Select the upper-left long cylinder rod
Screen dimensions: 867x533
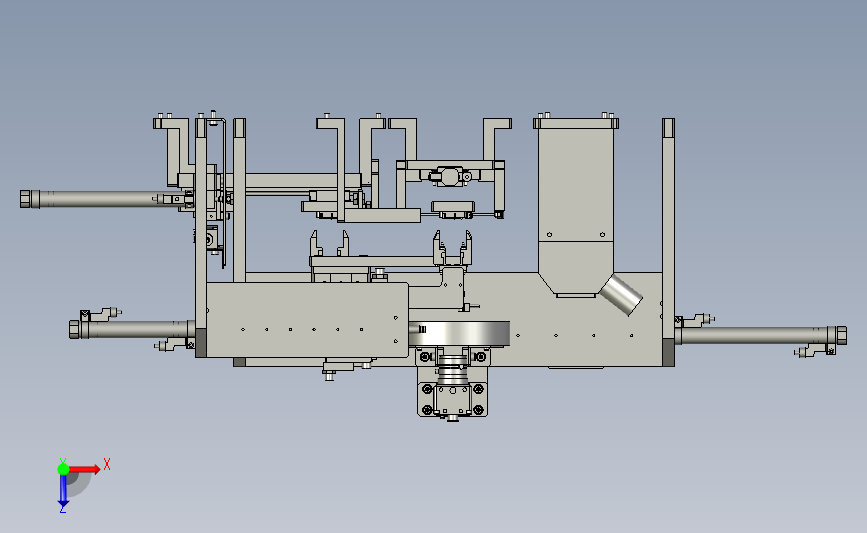pyautogui.click(x=103, y=199)
